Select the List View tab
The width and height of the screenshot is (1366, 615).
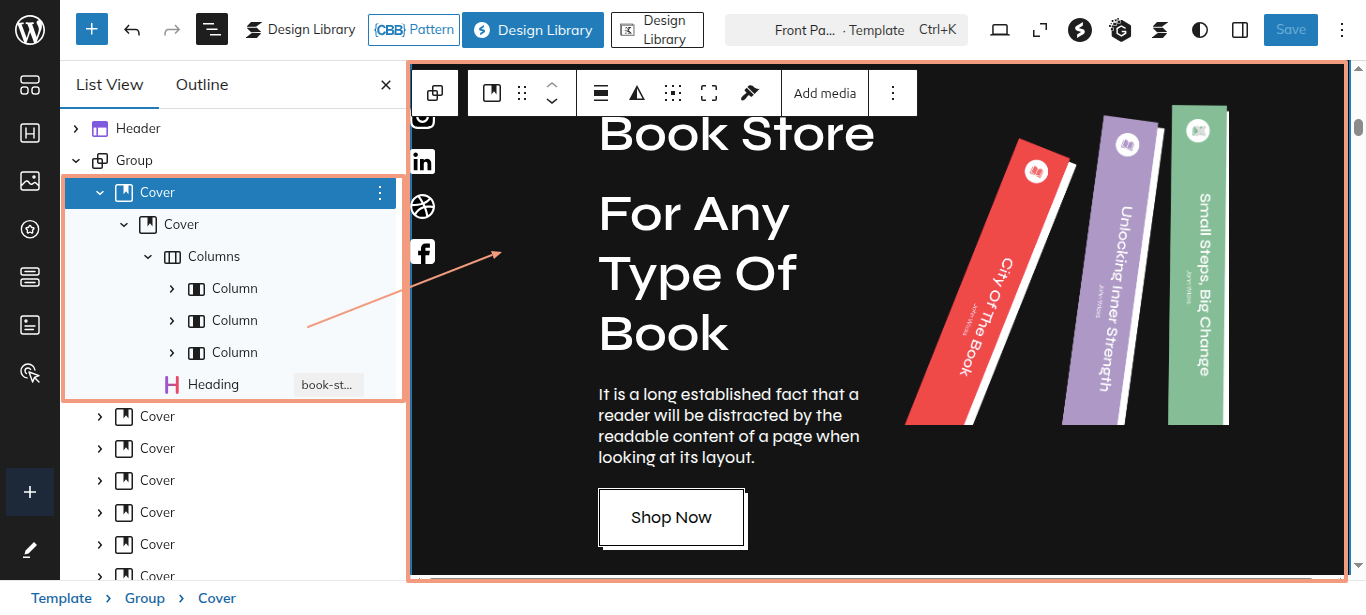point(110,85)
